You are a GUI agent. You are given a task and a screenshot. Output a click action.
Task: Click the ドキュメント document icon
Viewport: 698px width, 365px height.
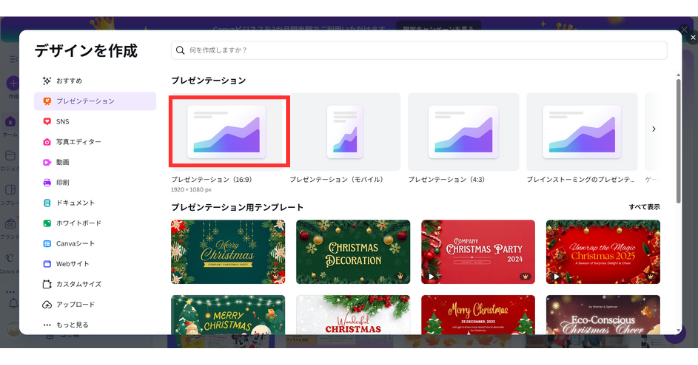tap(47, 203)
